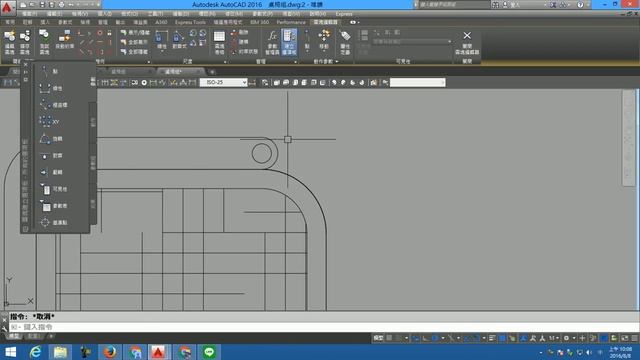Image resolution: width=640 pixels, height=360 pixels.
Task: Switch to third vertical tab of authoring palette
Action: click(93, 162)
